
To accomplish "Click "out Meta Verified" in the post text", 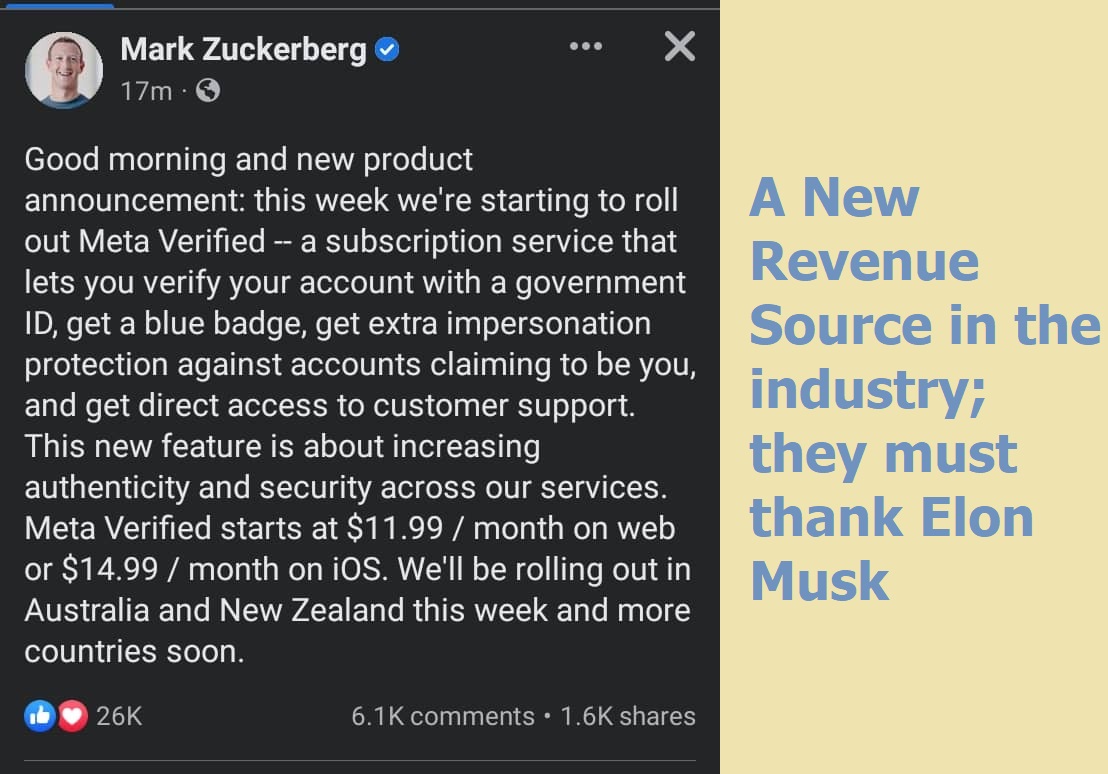I will pos(145,241).
